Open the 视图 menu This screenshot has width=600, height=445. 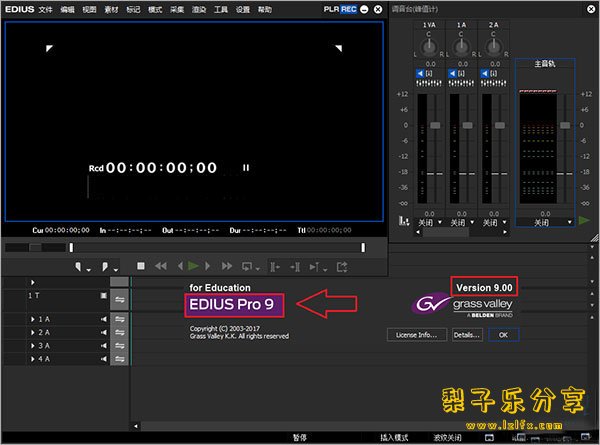coord(90,10)
